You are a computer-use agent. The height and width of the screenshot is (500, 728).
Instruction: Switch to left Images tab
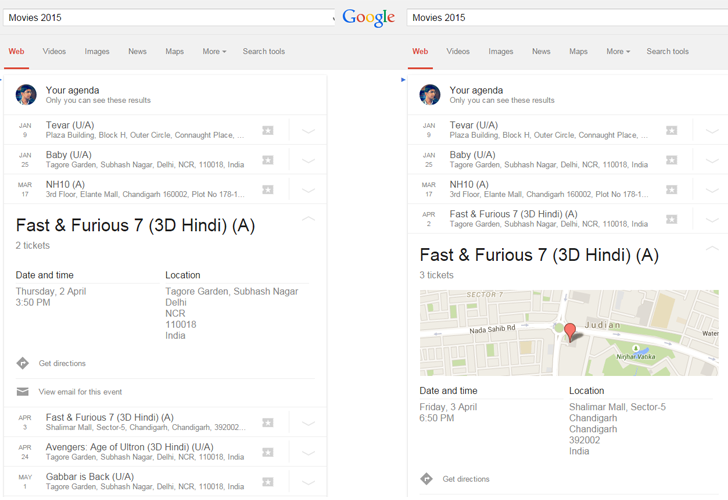[x=97, y=52]
